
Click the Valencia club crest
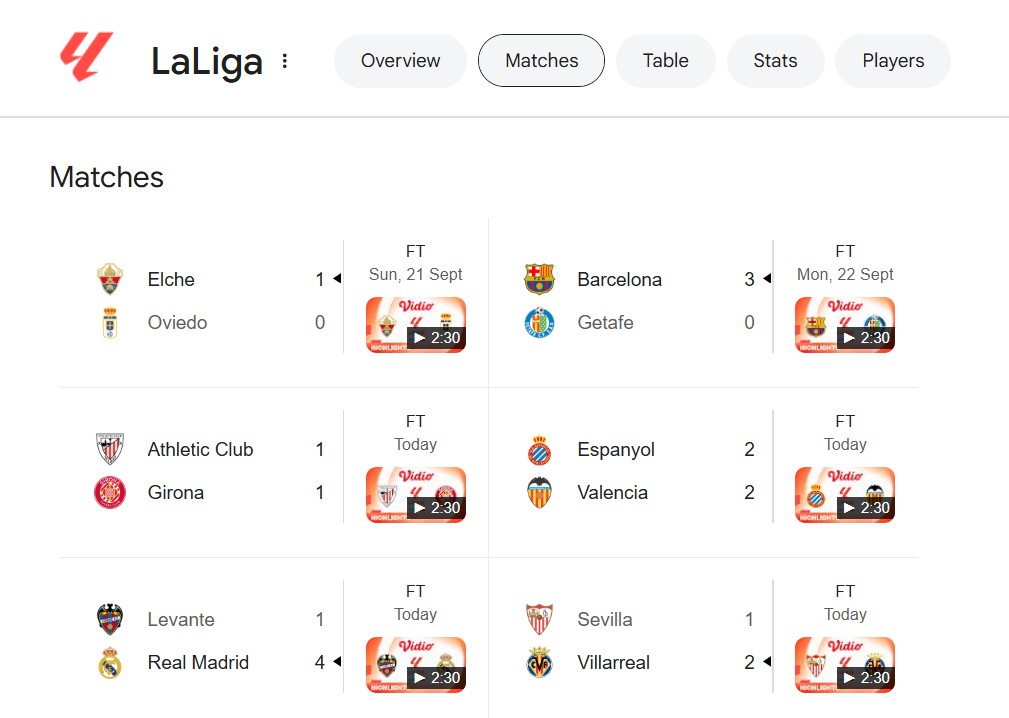540,492
